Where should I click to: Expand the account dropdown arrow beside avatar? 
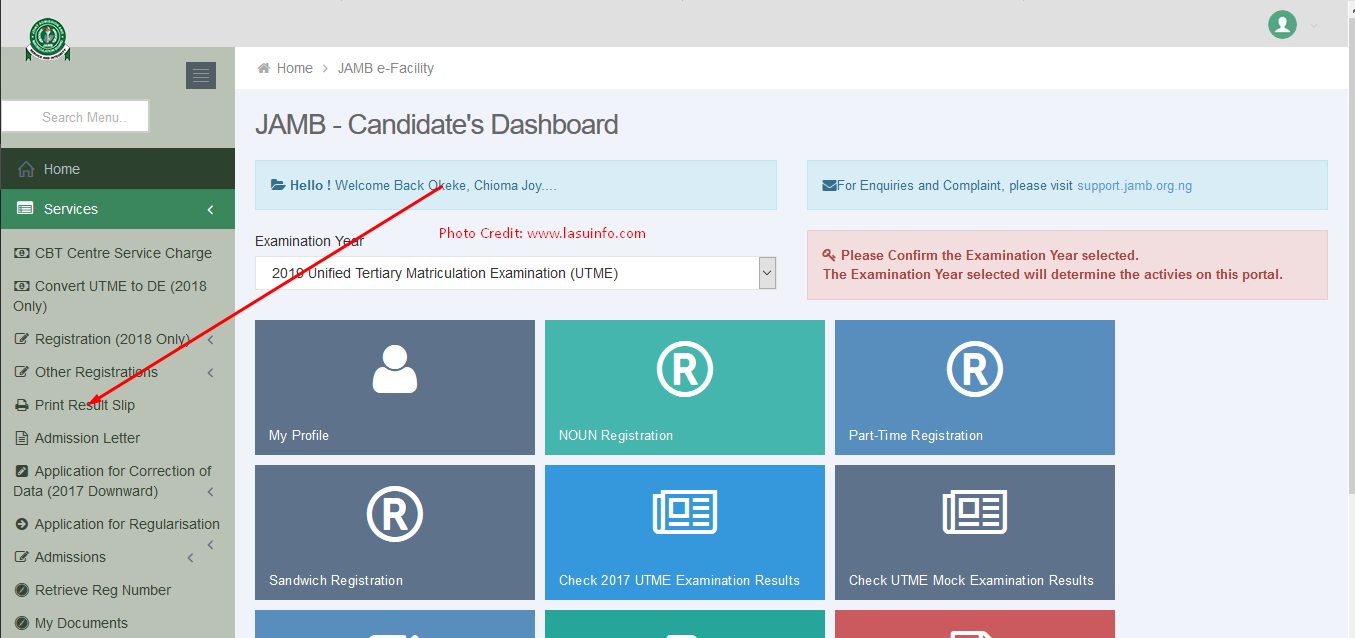1314,26
